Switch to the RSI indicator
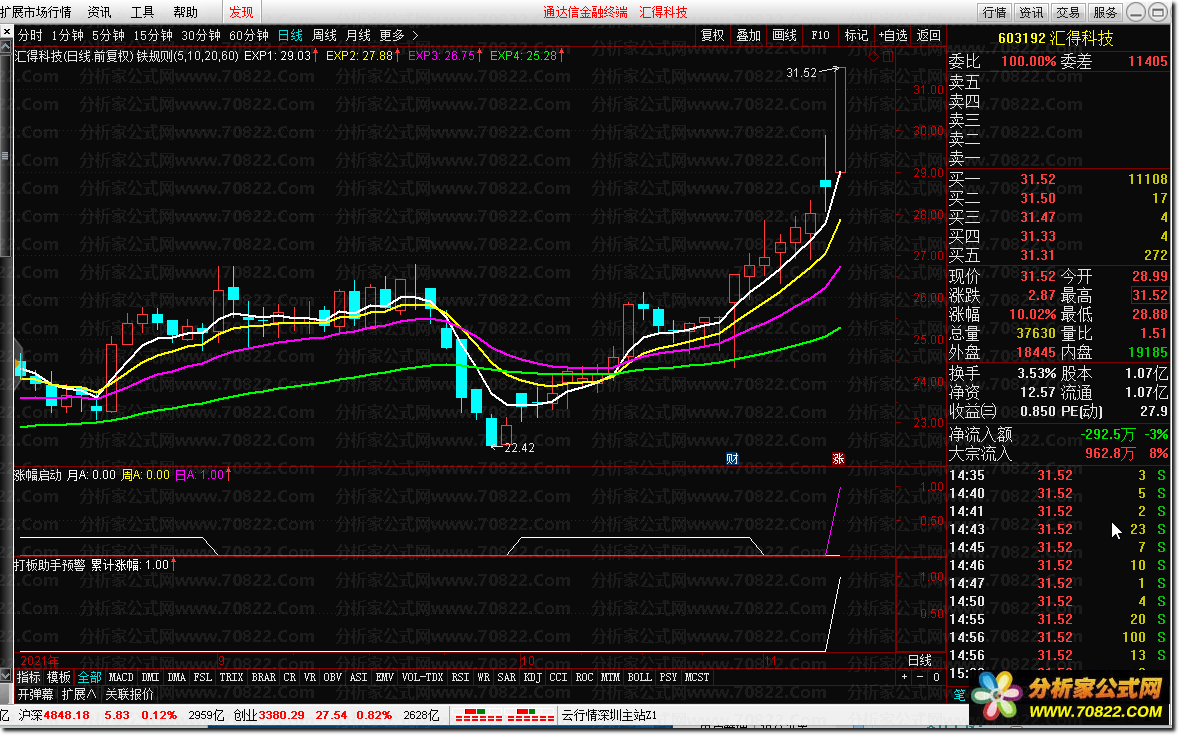 coord(460,677)
